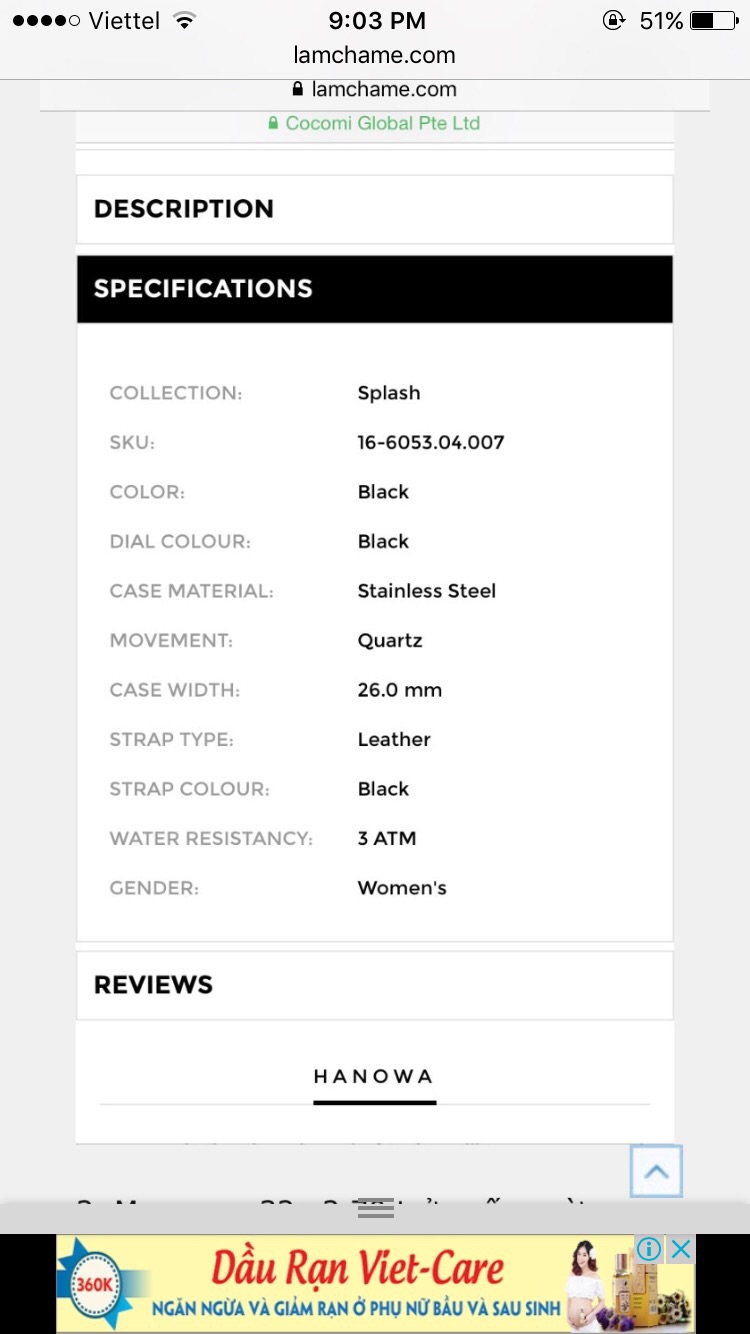Open the Dầu Rạn Viet-Care ad banner
The width and height of the screenshot is (750, 1334).
[x=356, y=1271]
